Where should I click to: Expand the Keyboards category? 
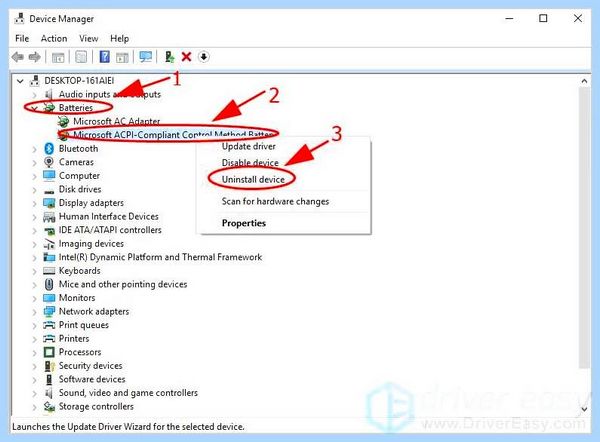click(x=34, y=271)
